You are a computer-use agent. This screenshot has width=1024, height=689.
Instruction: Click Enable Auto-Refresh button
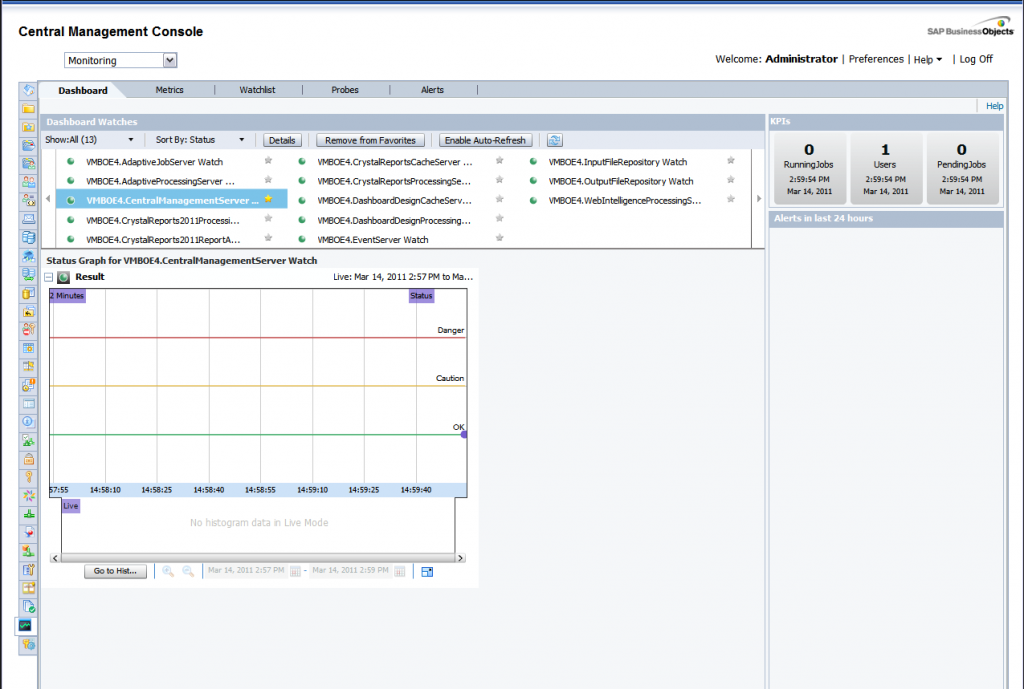485,140
